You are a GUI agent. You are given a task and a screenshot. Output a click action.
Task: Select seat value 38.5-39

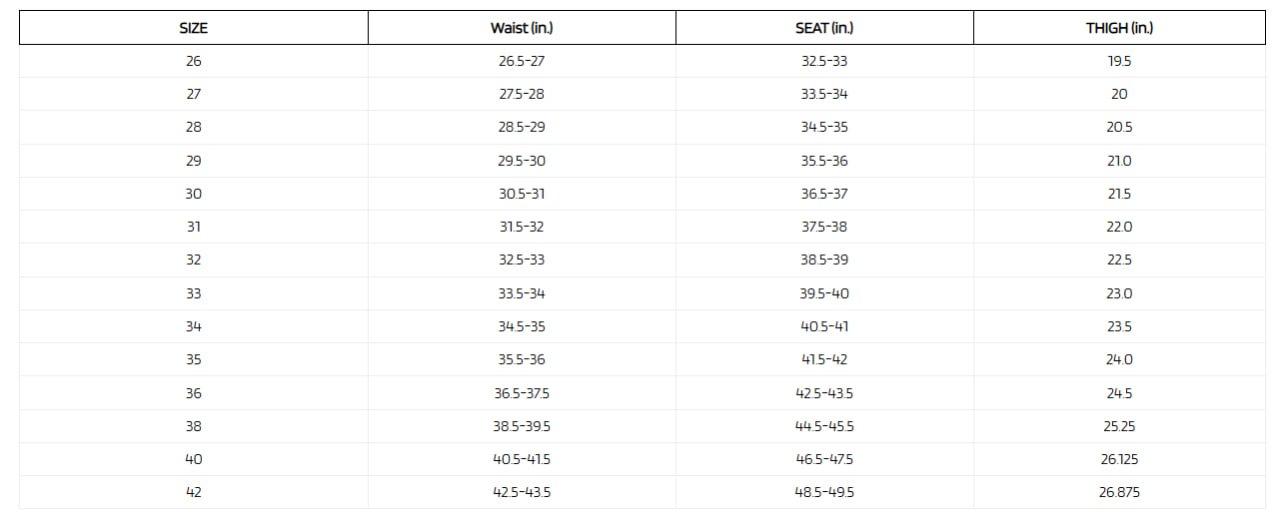(824, 260)
